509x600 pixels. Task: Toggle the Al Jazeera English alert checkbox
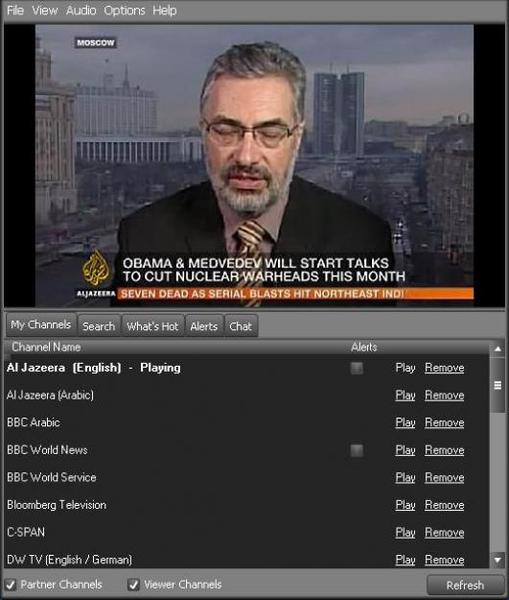pyautogui.click(x=357, y=368)
